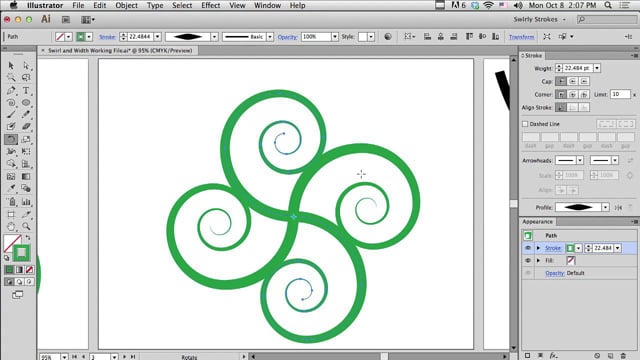Click Fill swatch in Appearance panel

point(570,260)
